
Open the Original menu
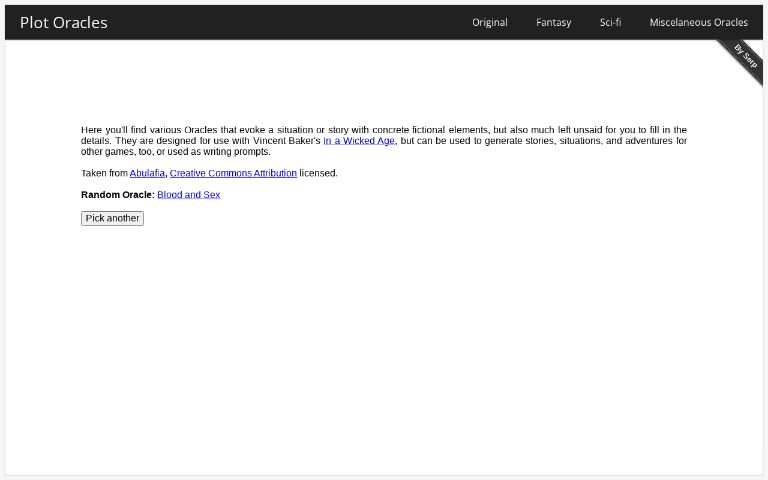coord(489,22)
